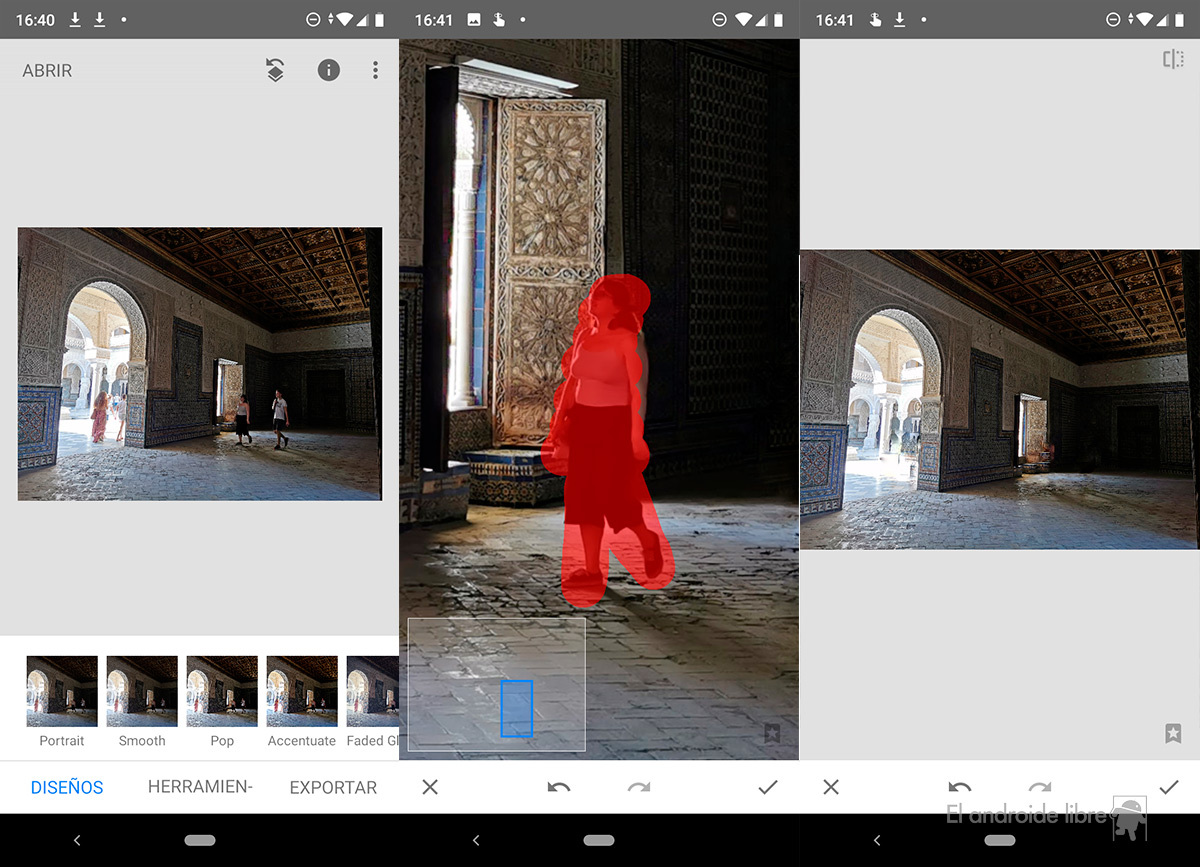The width and height of the screenshot is (1200, 867).
Task: Tap the image info icon
Action: pyautogui.click(x=328, y=70)
